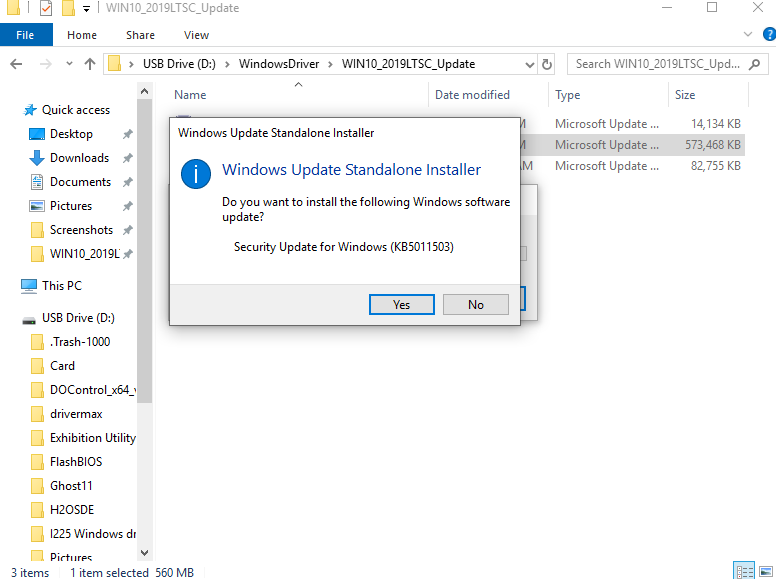Image resolution: width=776 pixels, height=579 pixels.
Task: Open the H2OSDE folder
Action: [x=72, y=510]
